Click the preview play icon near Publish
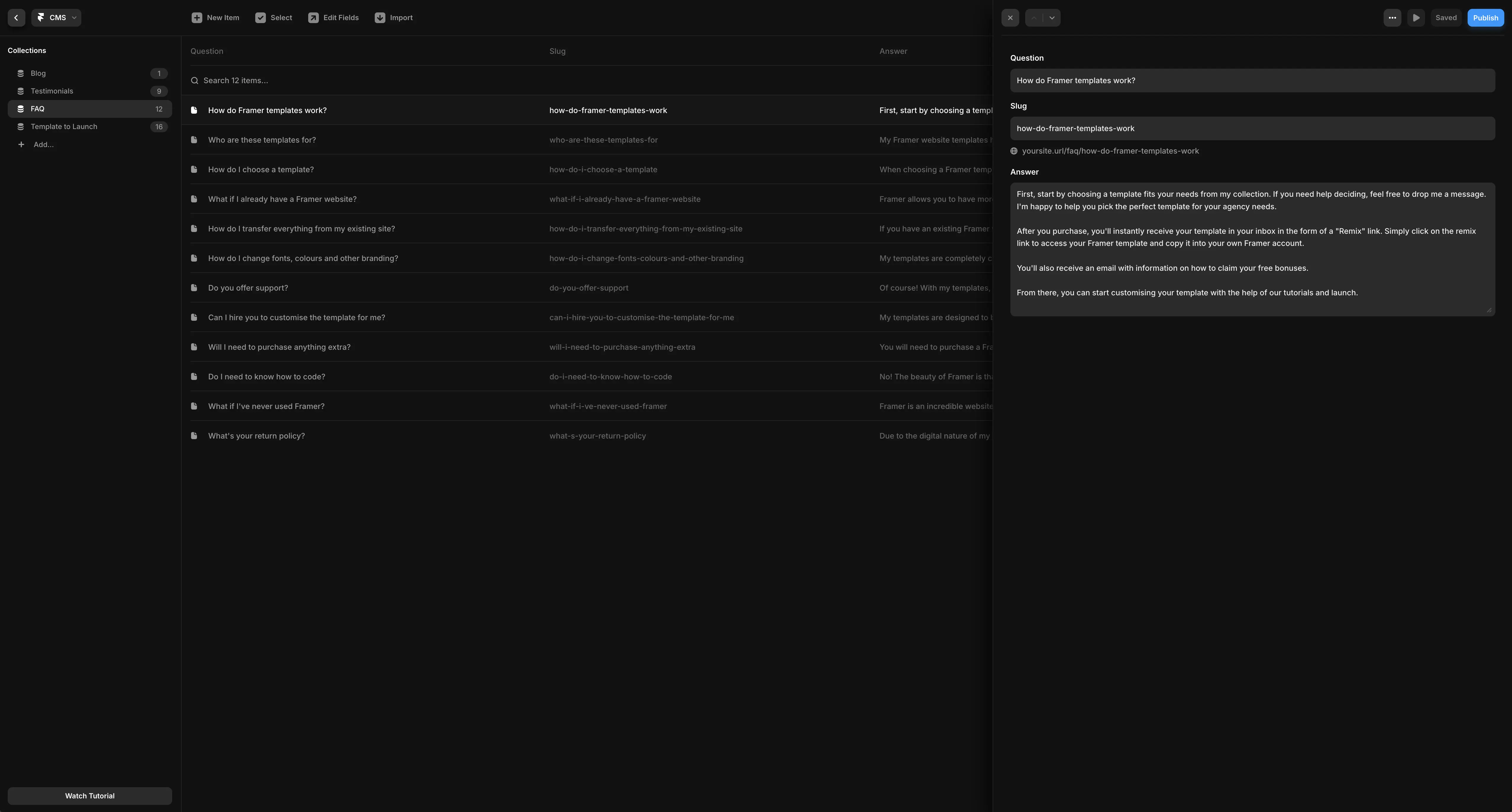The image size is (1512, 812). (x=1416, y=18)
